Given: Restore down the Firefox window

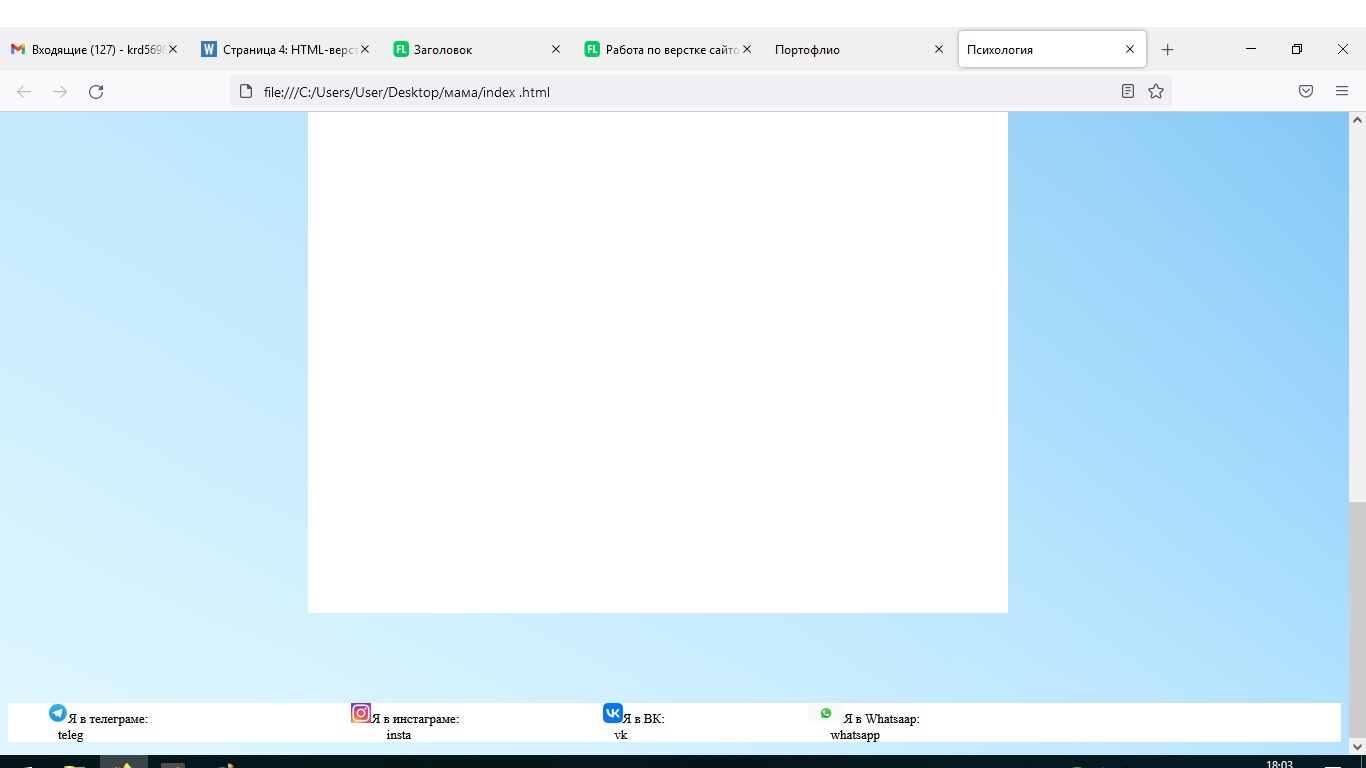Looking at the screenshot, I should tap(1297, 49).
